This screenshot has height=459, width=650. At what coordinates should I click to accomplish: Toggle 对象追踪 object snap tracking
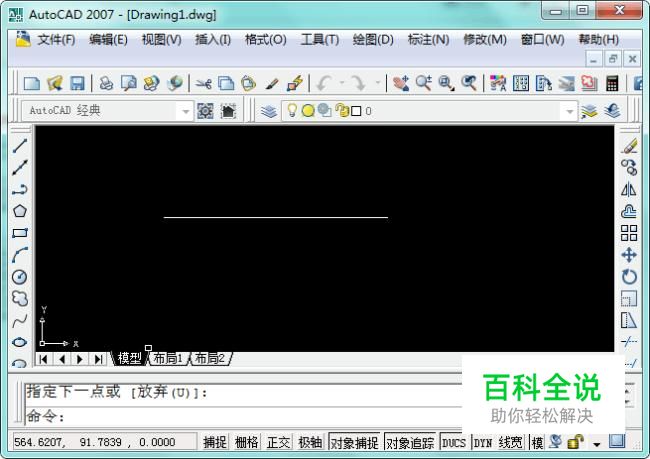tap(410, 442)
